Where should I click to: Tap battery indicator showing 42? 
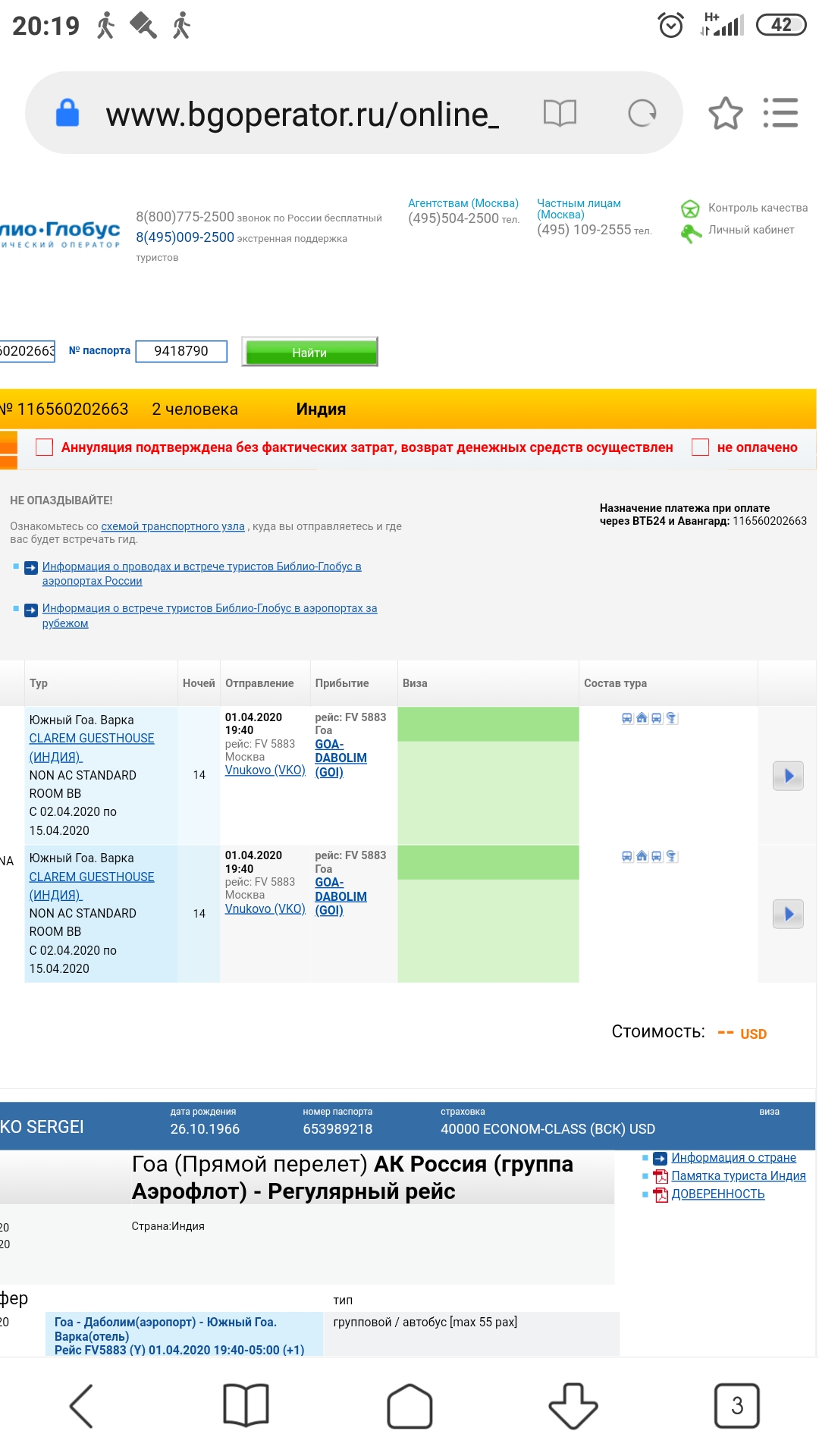point(781,25)
